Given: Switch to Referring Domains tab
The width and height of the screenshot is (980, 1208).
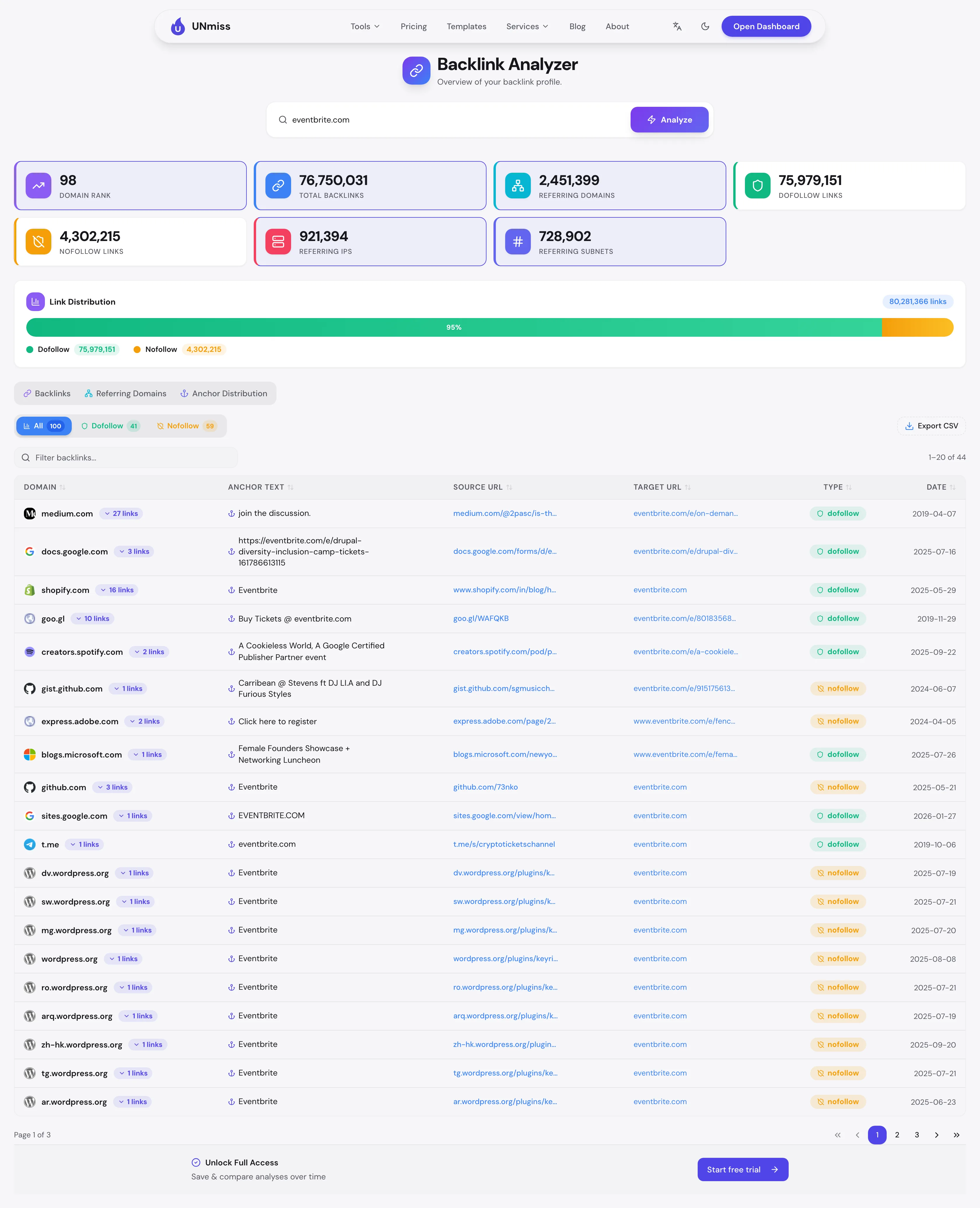Looking at the screenshot, I should coord(125,394).
